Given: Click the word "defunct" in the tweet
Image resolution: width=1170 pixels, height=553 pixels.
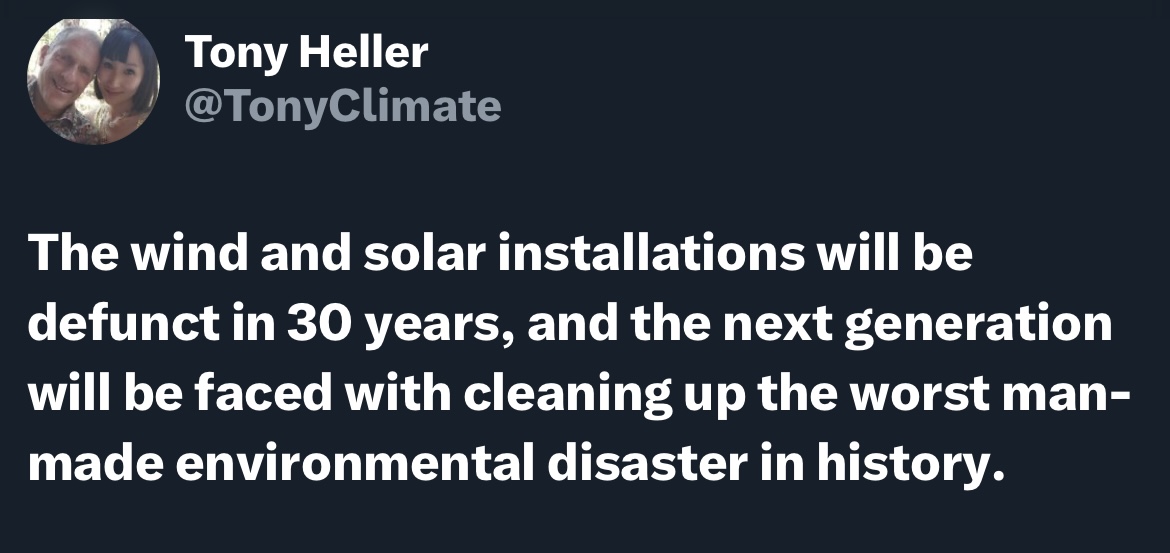Looking at the screenshot, I should click(124, 322).
